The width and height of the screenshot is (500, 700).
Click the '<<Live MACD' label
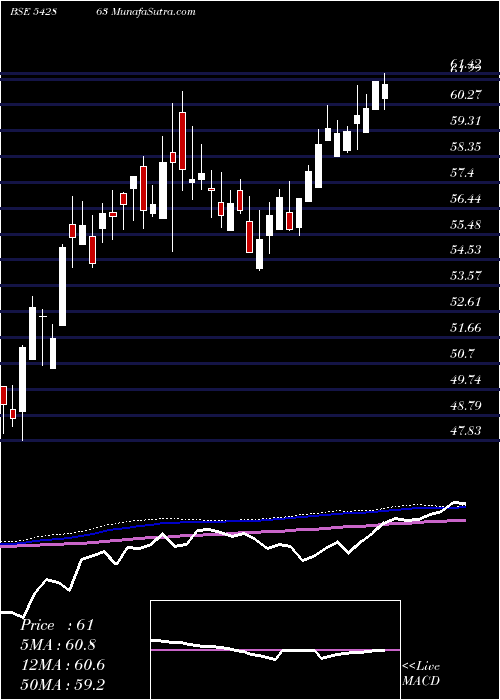[421, 674]
